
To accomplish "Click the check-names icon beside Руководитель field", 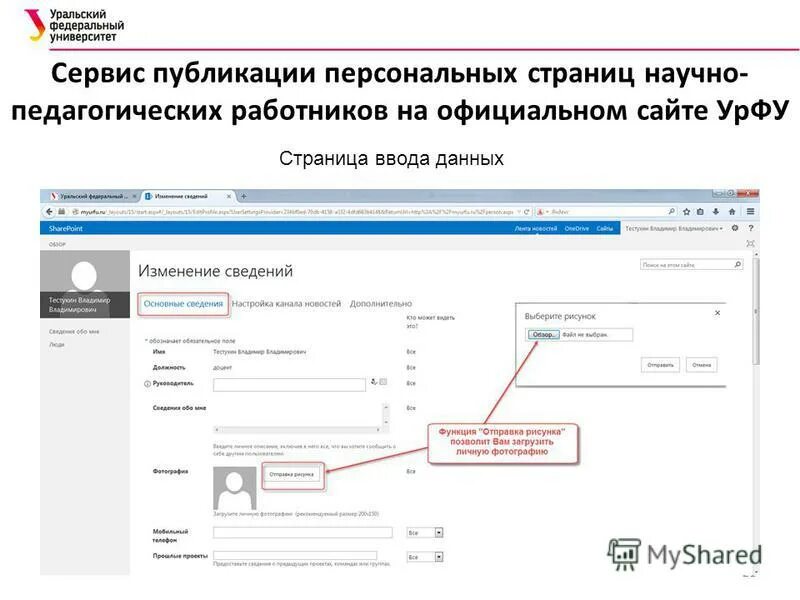I will [x=373, y=381].
